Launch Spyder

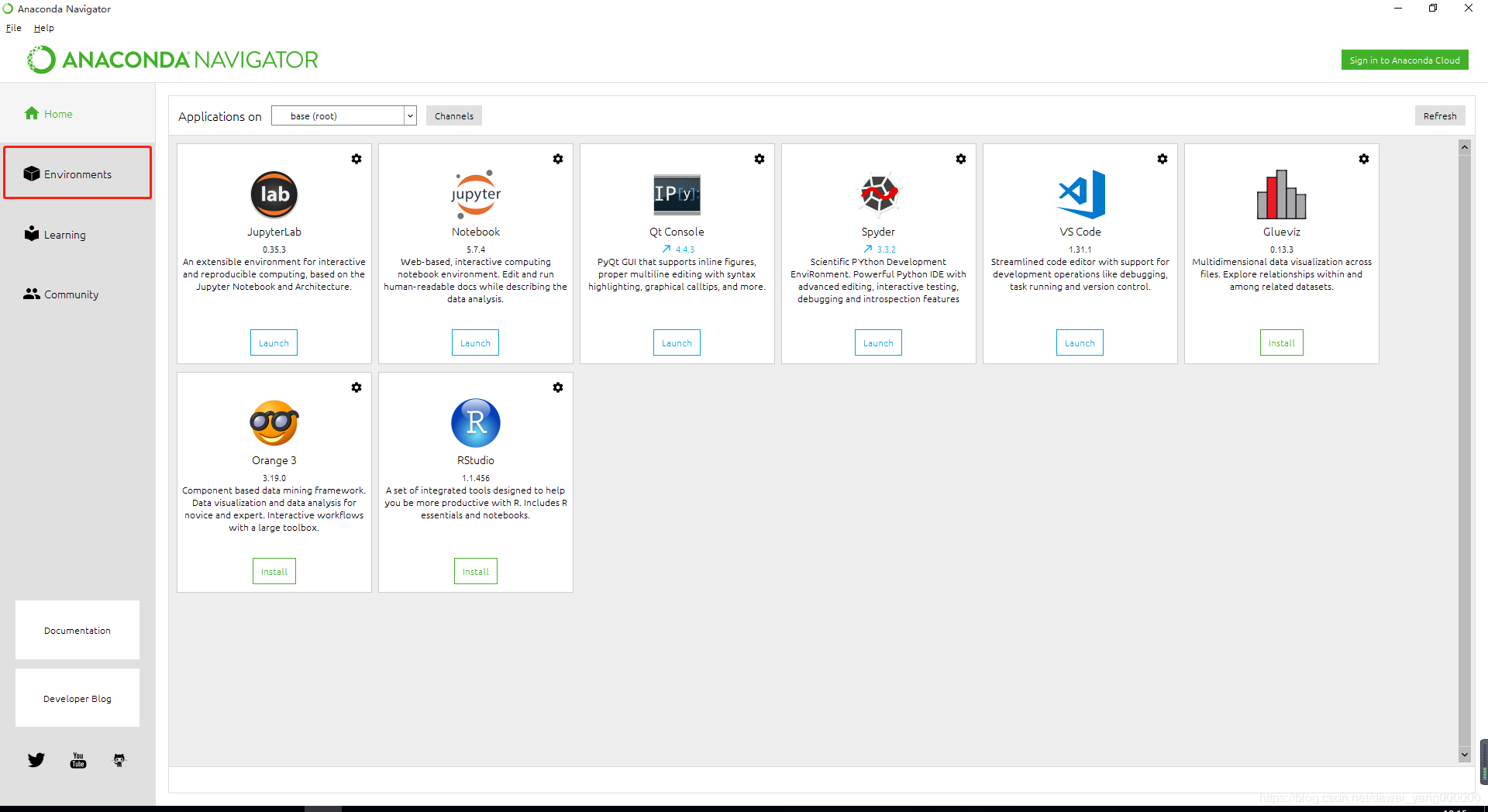tap(878, 343)
